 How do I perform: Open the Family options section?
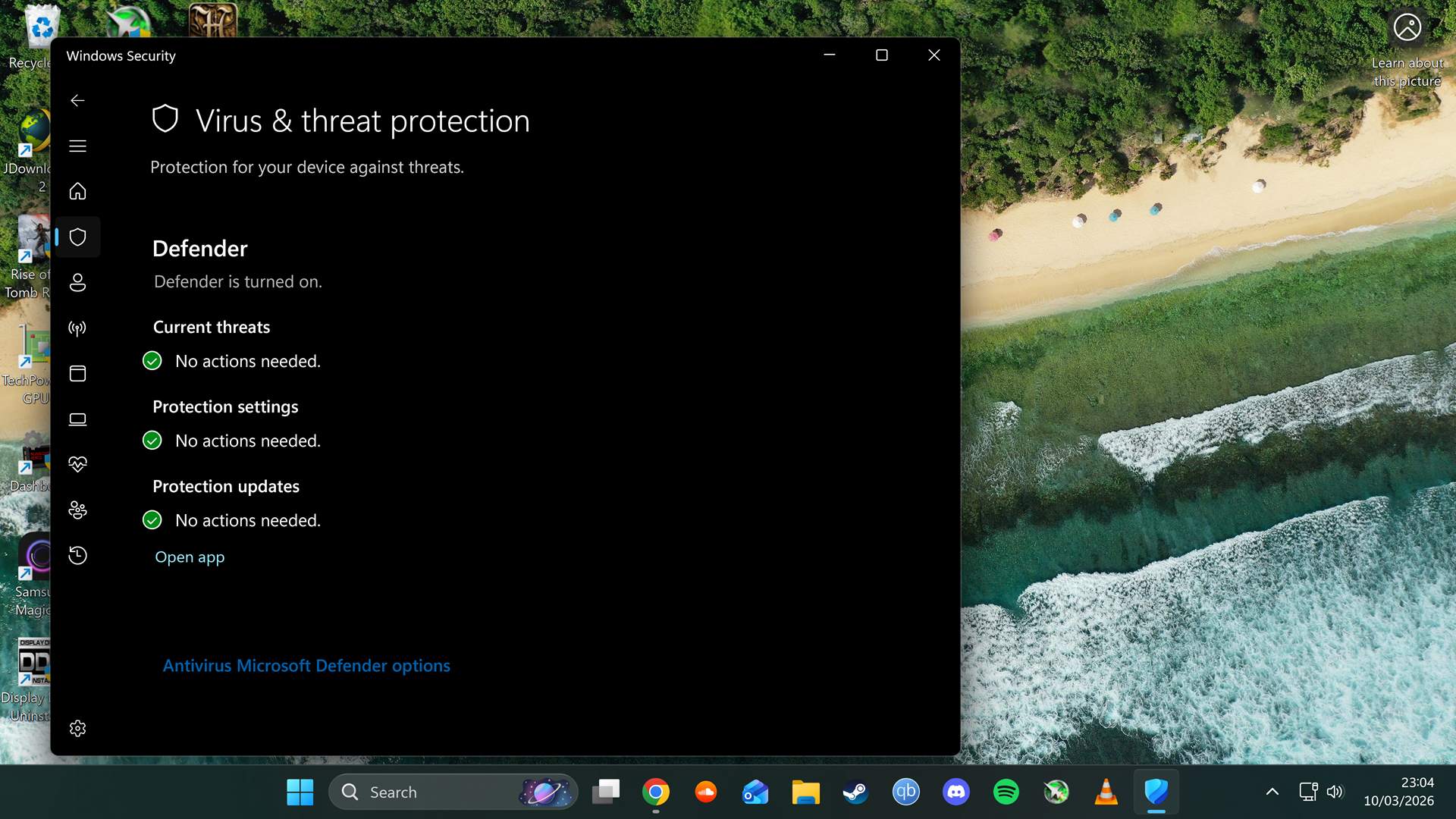click(77, 510)
